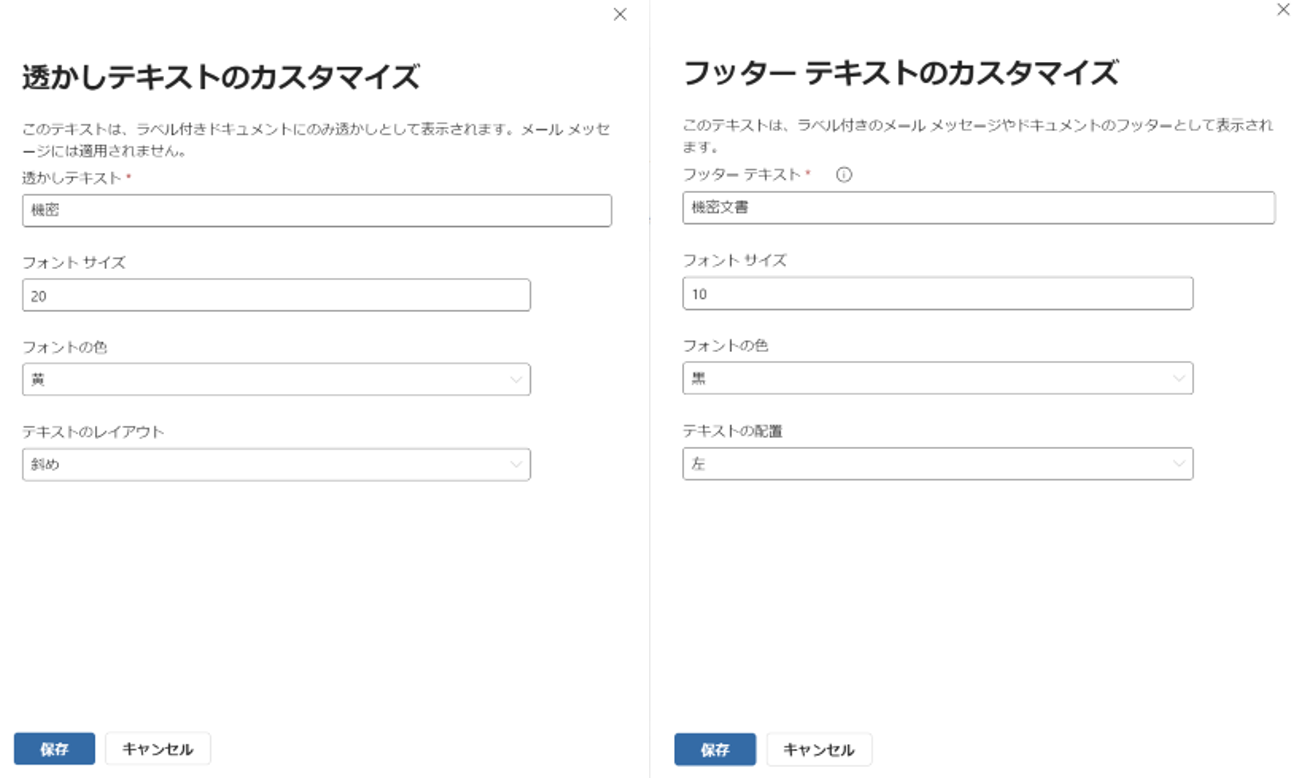Close the 透かしテキストのカスタマイズ panel

tap(620, 14)
